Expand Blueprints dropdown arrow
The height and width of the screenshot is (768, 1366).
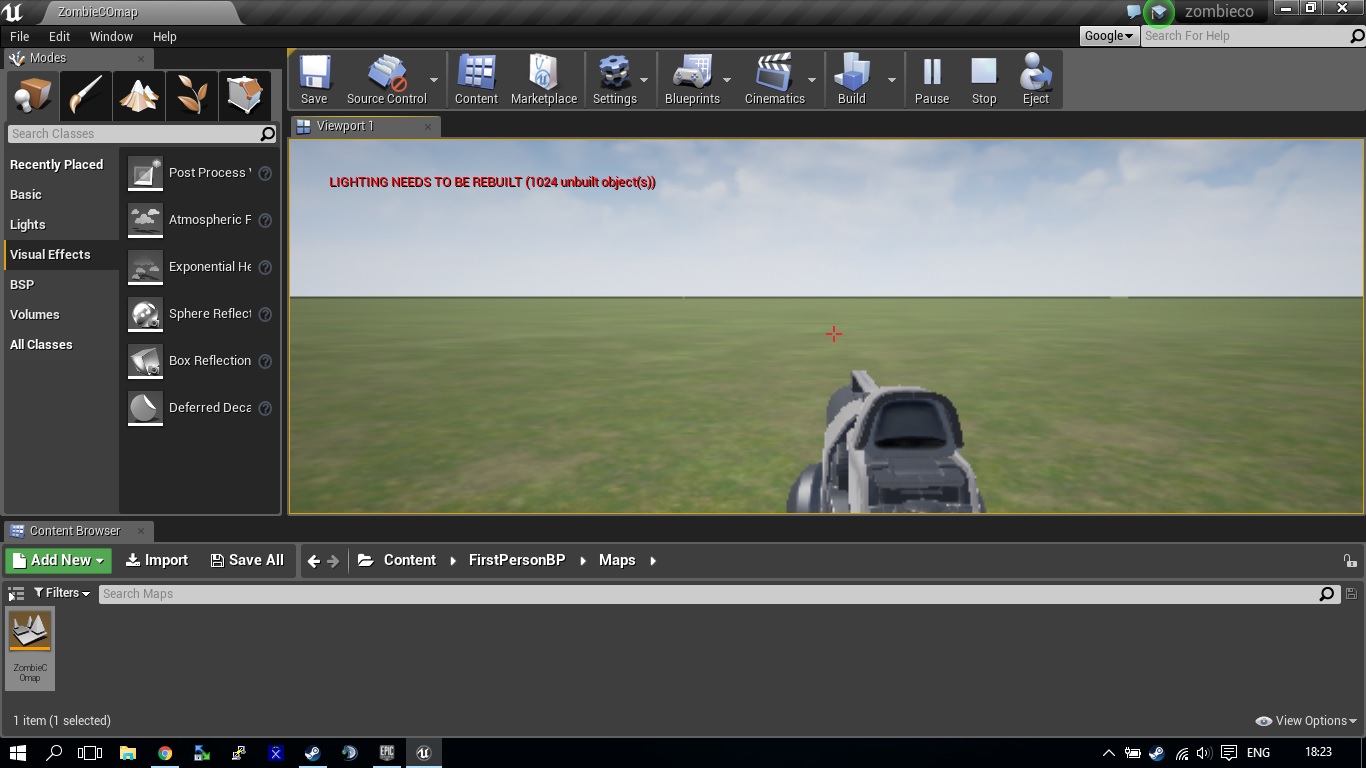(727, 80)
